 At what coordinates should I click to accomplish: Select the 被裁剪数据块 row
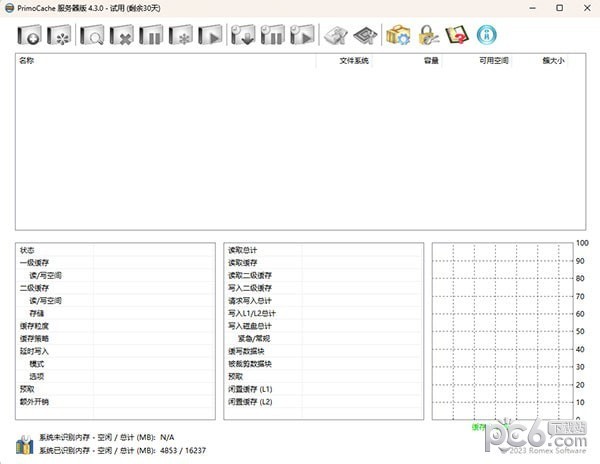(324, 364)
